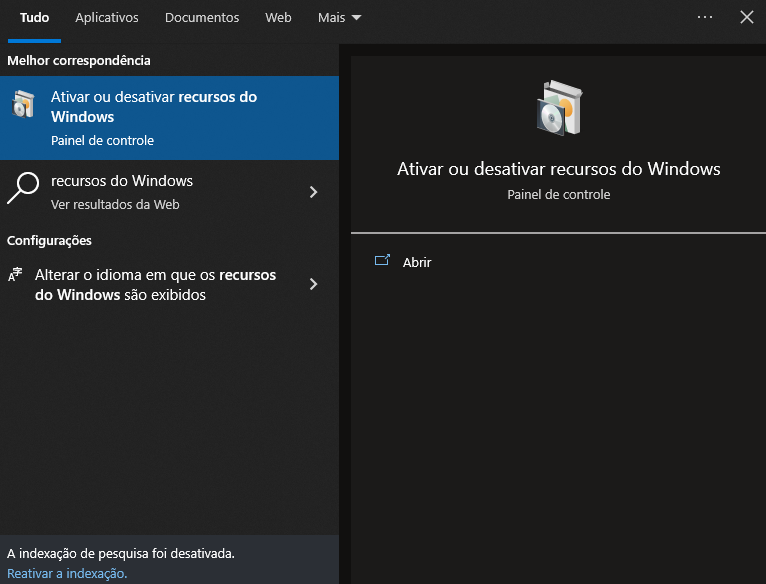Click the Configurações section header
Viewport: 766px width, 584px height.
tap(49, 240)
